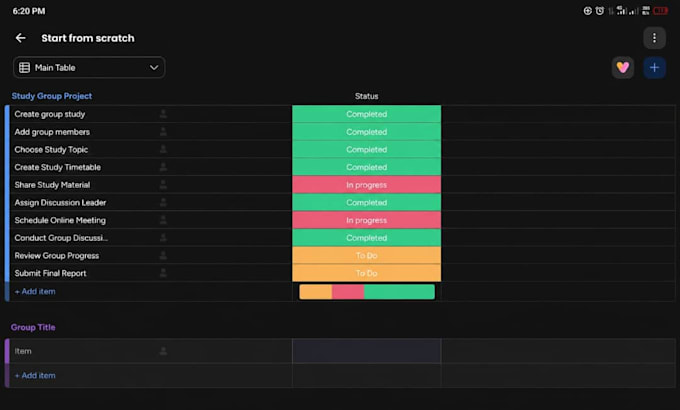Add item under Group Title
680x410 pixels.
[35, 376]
